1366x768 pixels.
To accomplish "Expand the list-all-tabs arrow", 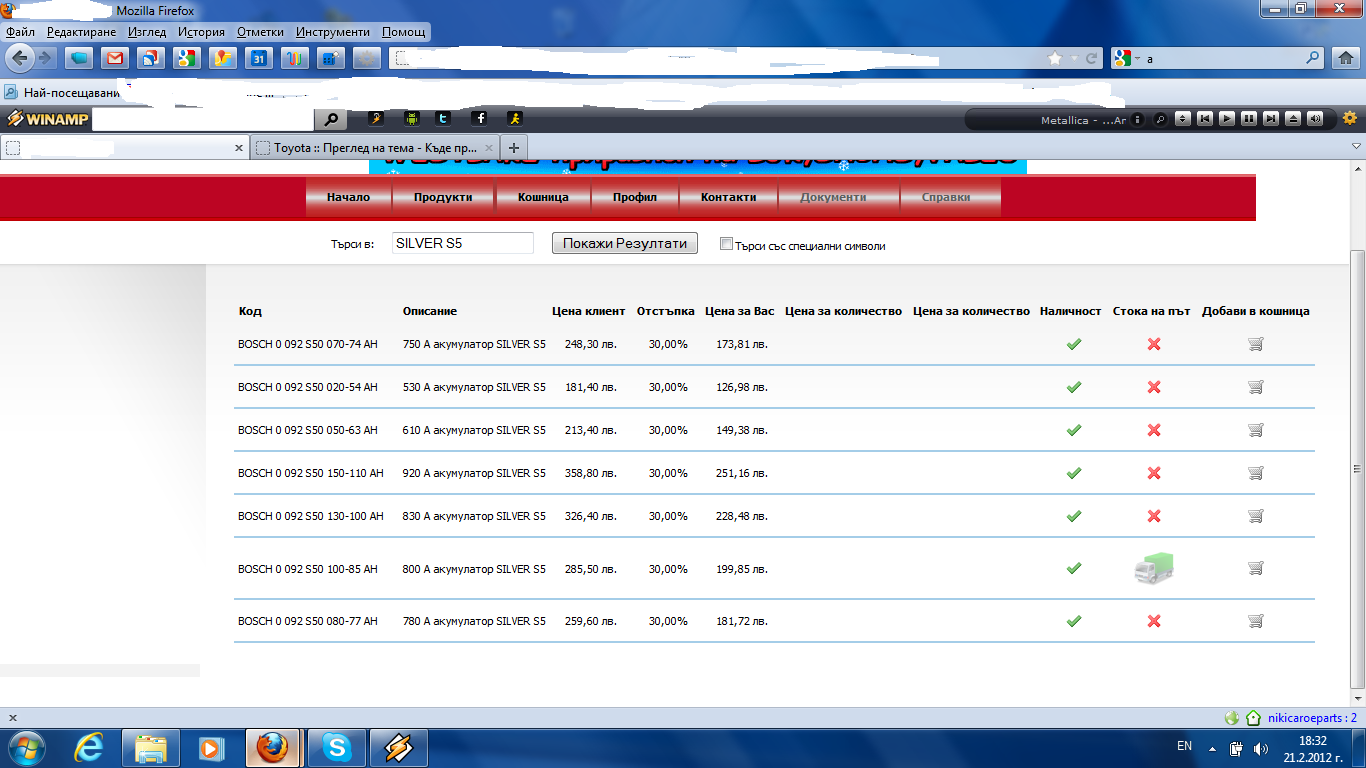I will (x=1356, y=147).
